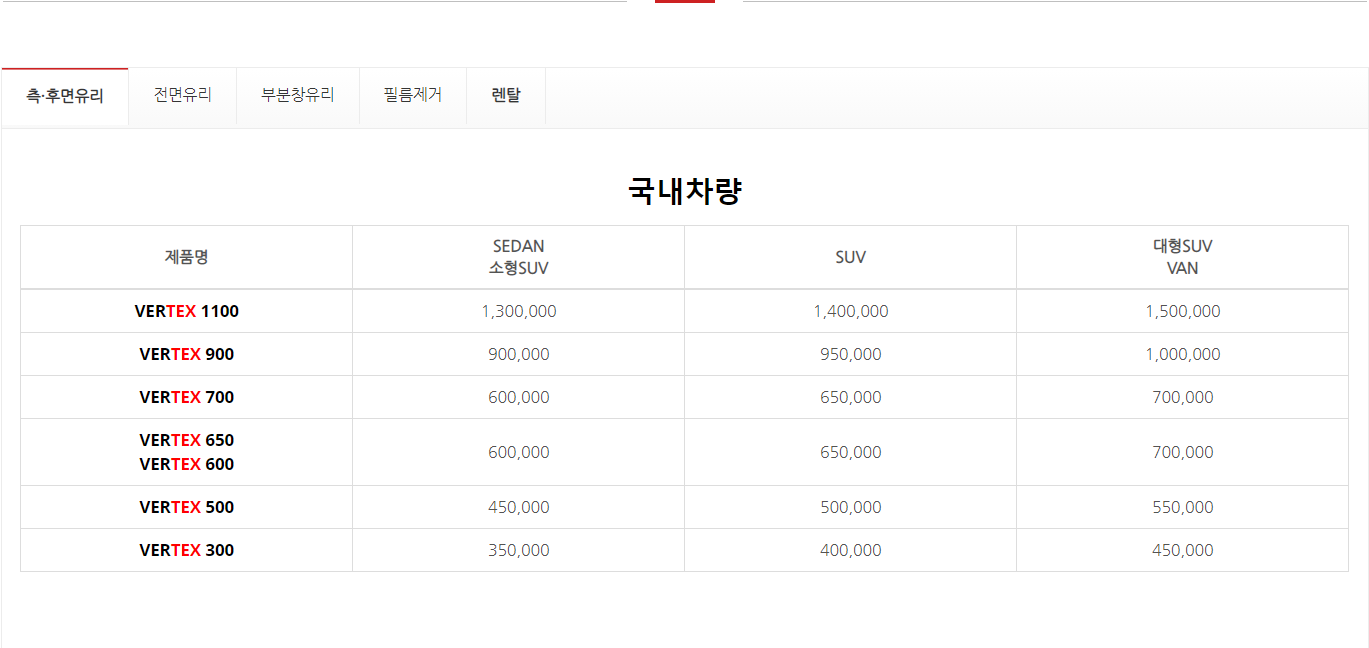Open the 부분창유리 tab
The image size is (1369, 648).
(298, 96)
